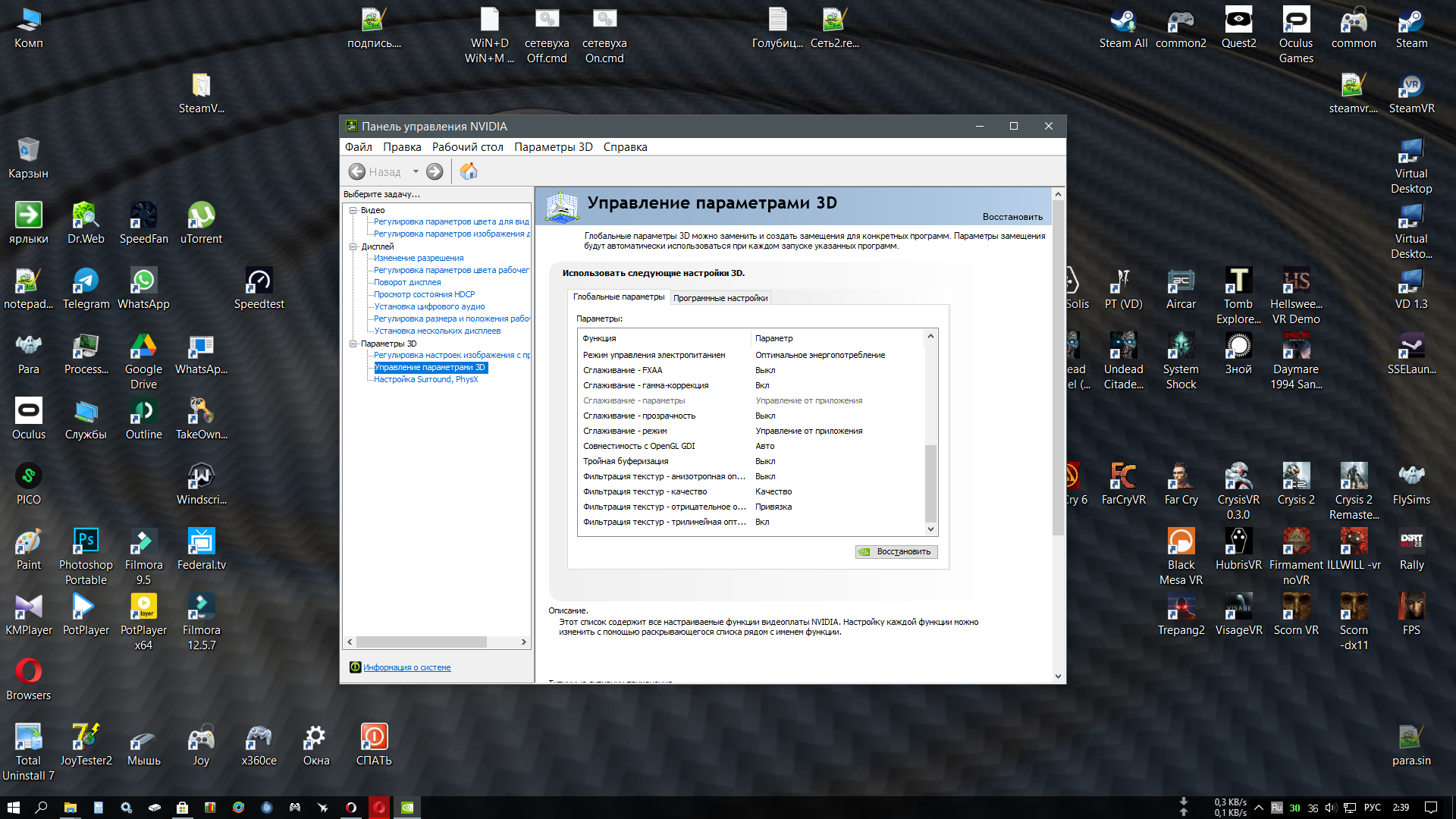Click NVIDIA Control Panel taskbar icon
This screenshot has height=819, width=1456.
407,808
